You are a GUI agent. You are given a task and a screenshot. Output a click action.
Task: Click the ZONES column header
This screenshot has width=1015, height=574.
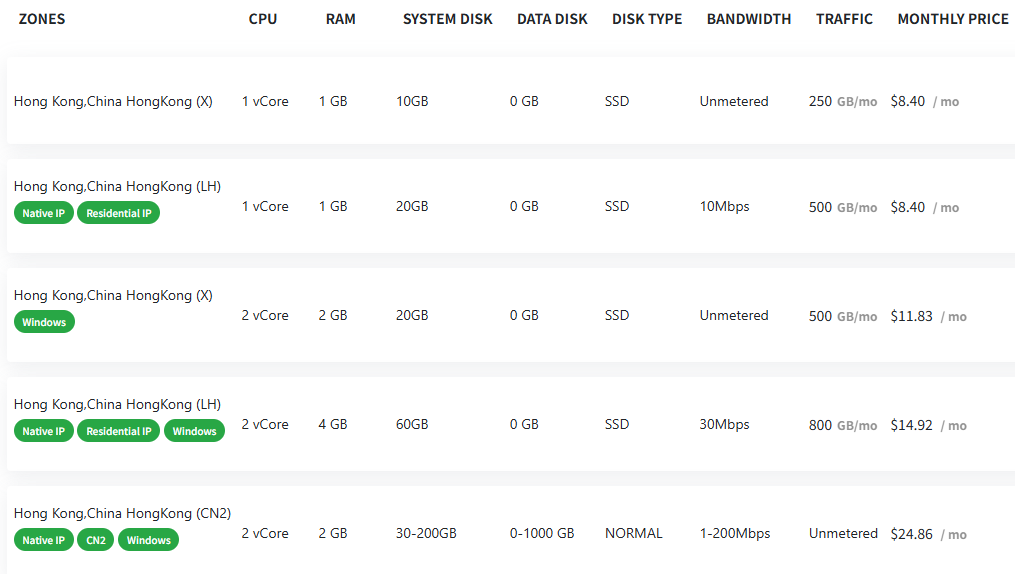click(x=42, y=19)
